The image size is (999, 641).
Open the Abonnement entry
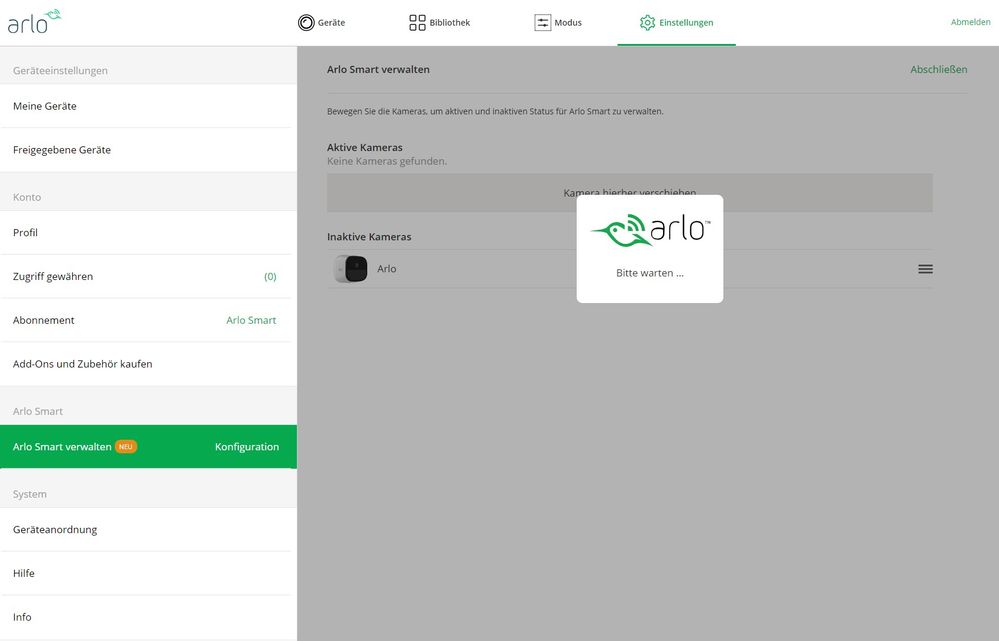coord(148,320)
